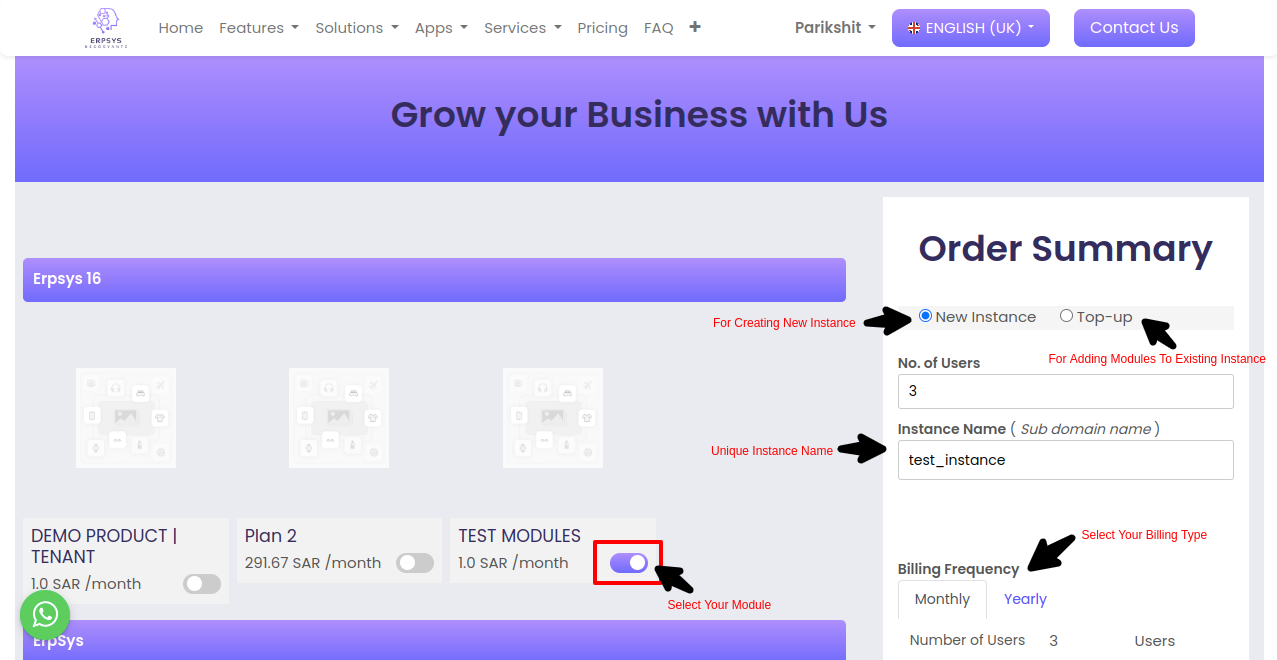Screen dimensions: 1277x660
Task: Click the TEST MODULES product image
Action: pos(553,417)
